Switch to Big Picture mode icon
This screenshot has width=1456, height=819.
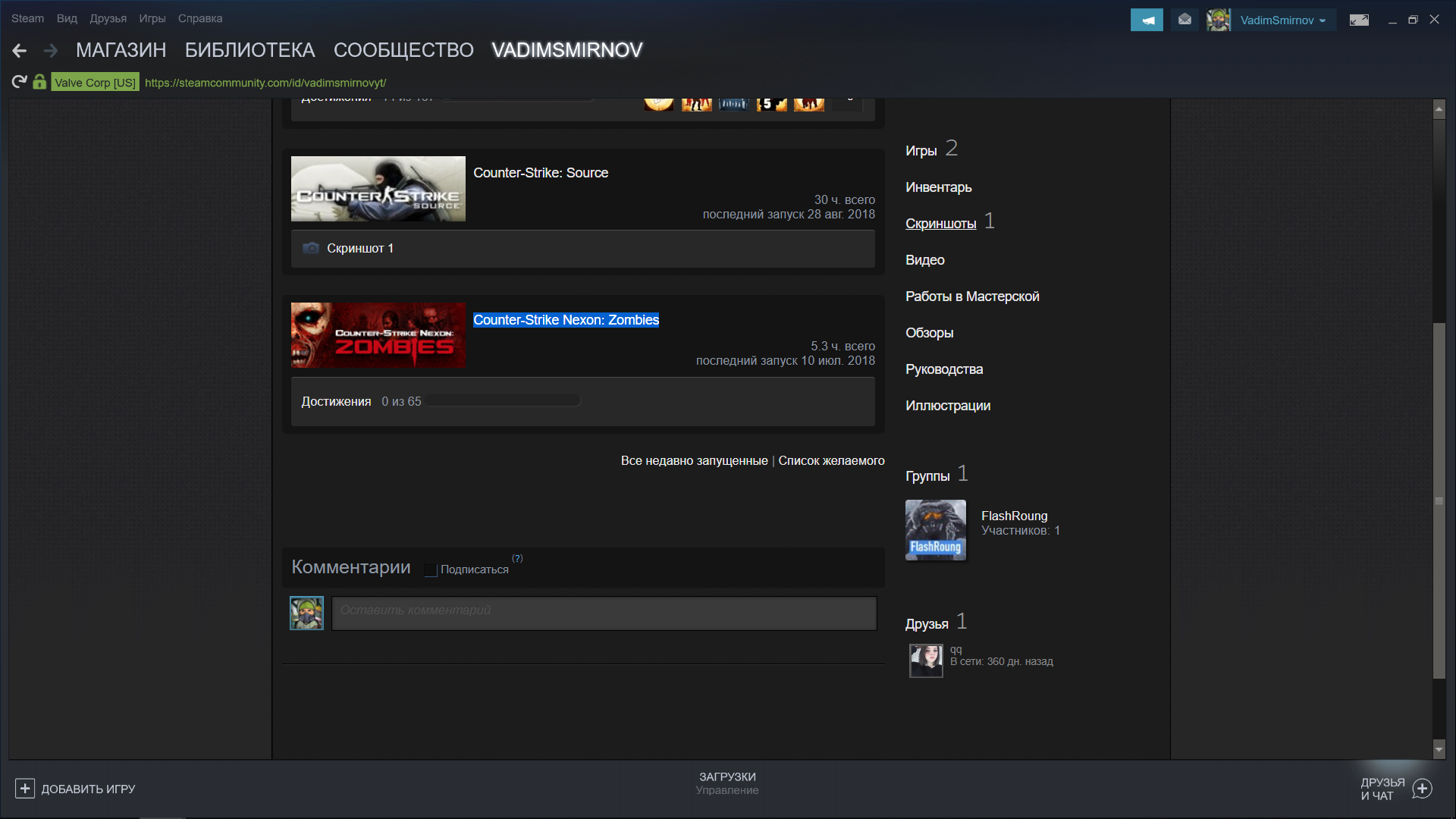[x=1359, y=20]
